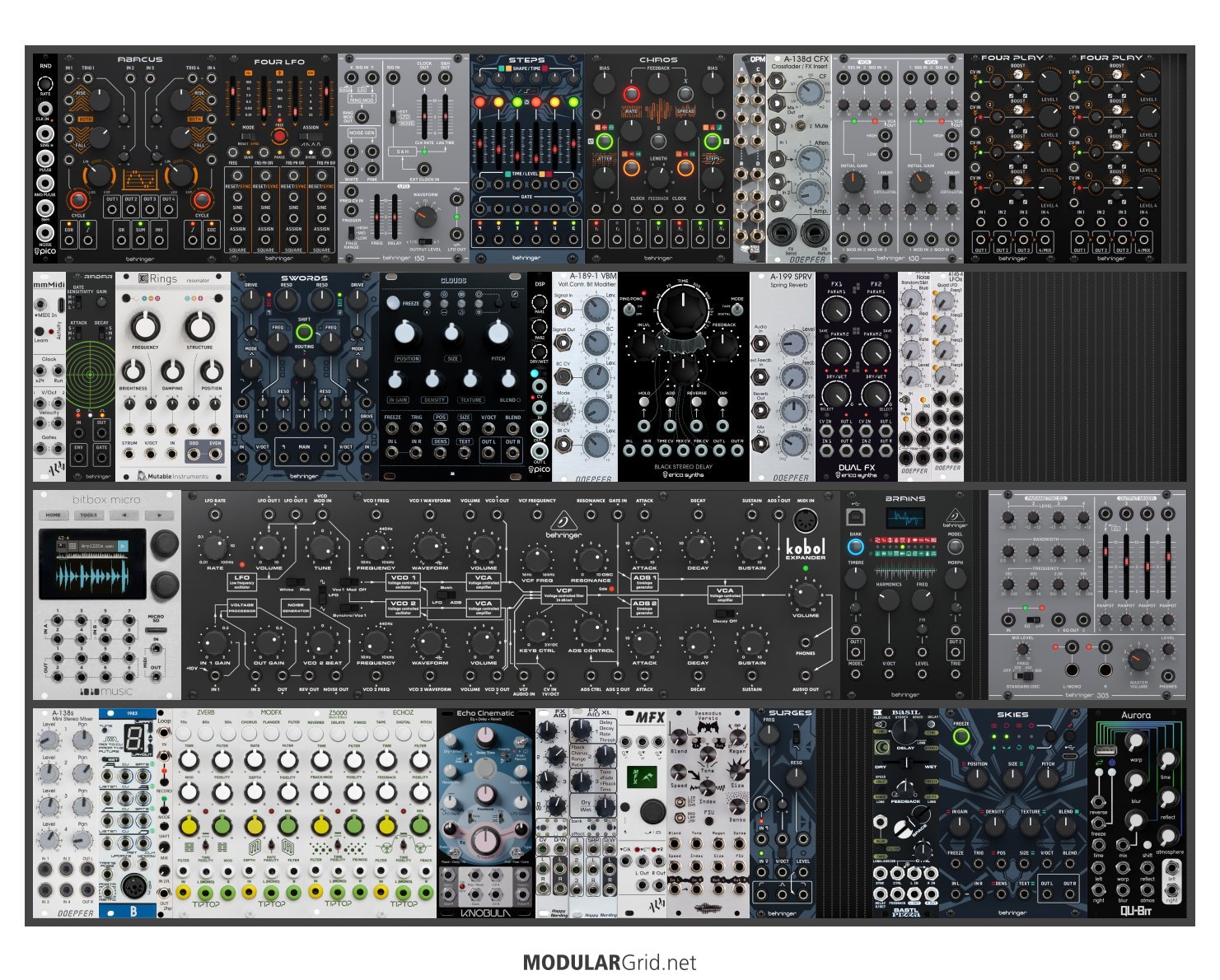The image size is (1220, 980).
Task: Click the ODD output jack on Rings
Action: pos(194,455)
